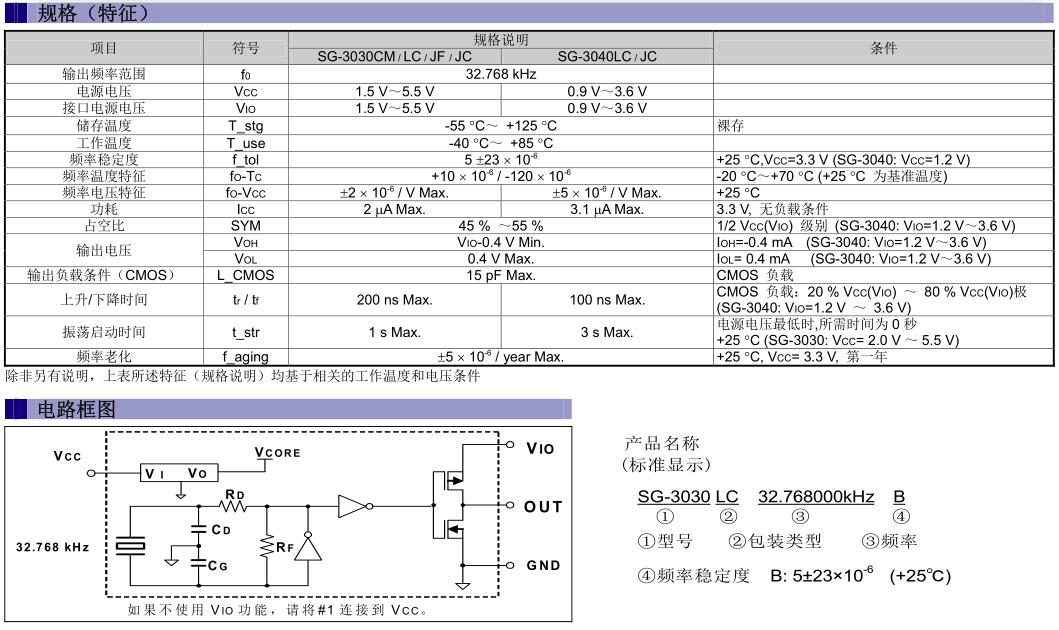This screenshot has height=630, width=1059.
Task: Click the '+10 × 10⁻⁶ / -120 × 10⁻⁶' value
Action: point(500,176)
